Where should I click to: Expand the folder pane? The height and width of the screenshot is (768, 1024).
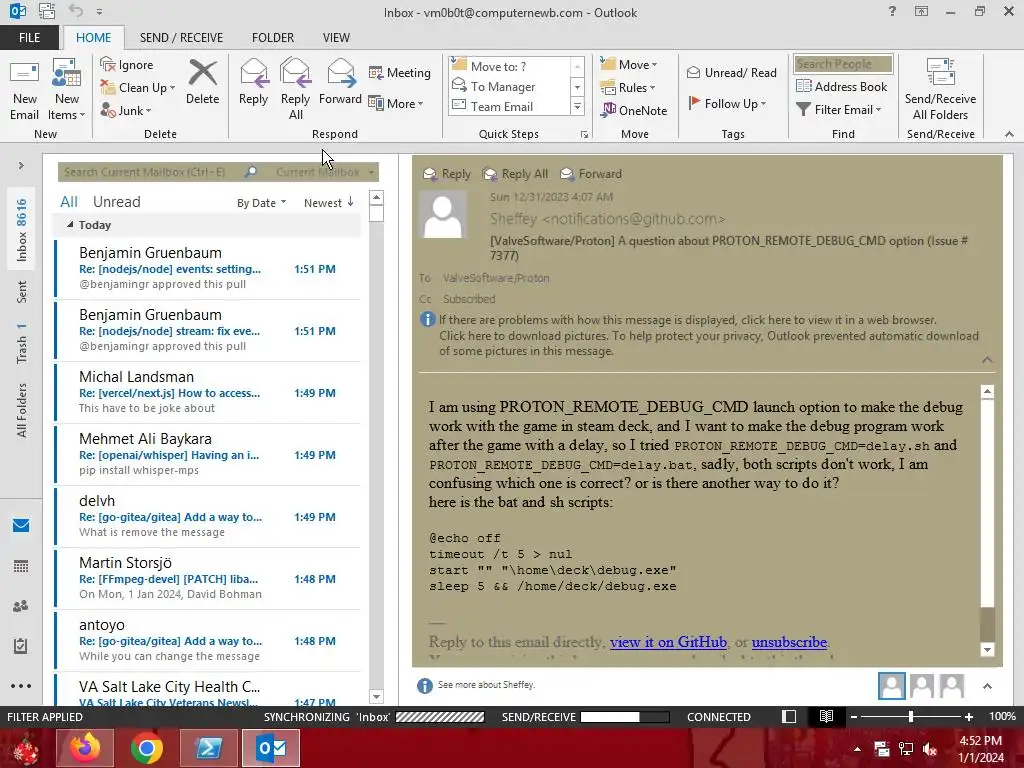point(21,166)
